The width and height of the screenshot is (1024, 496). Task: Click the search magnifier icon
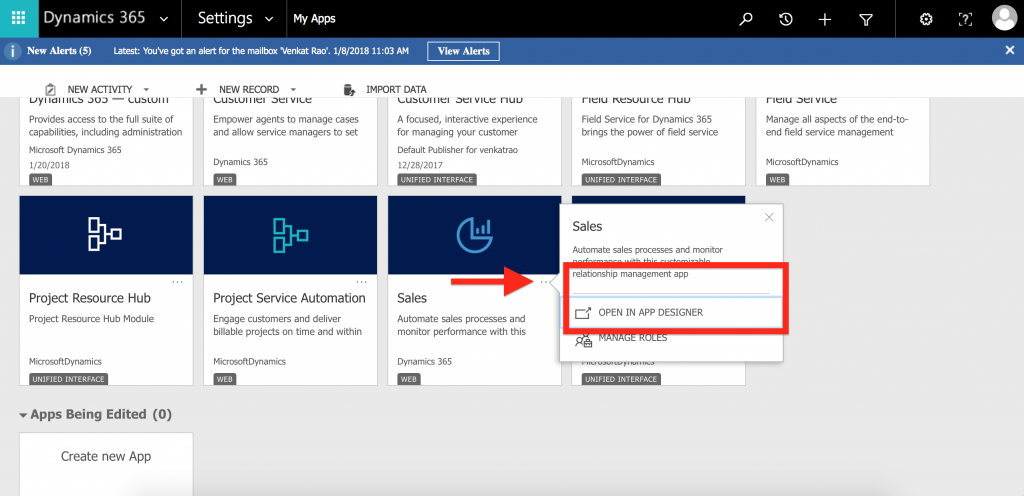pos(745,19)
